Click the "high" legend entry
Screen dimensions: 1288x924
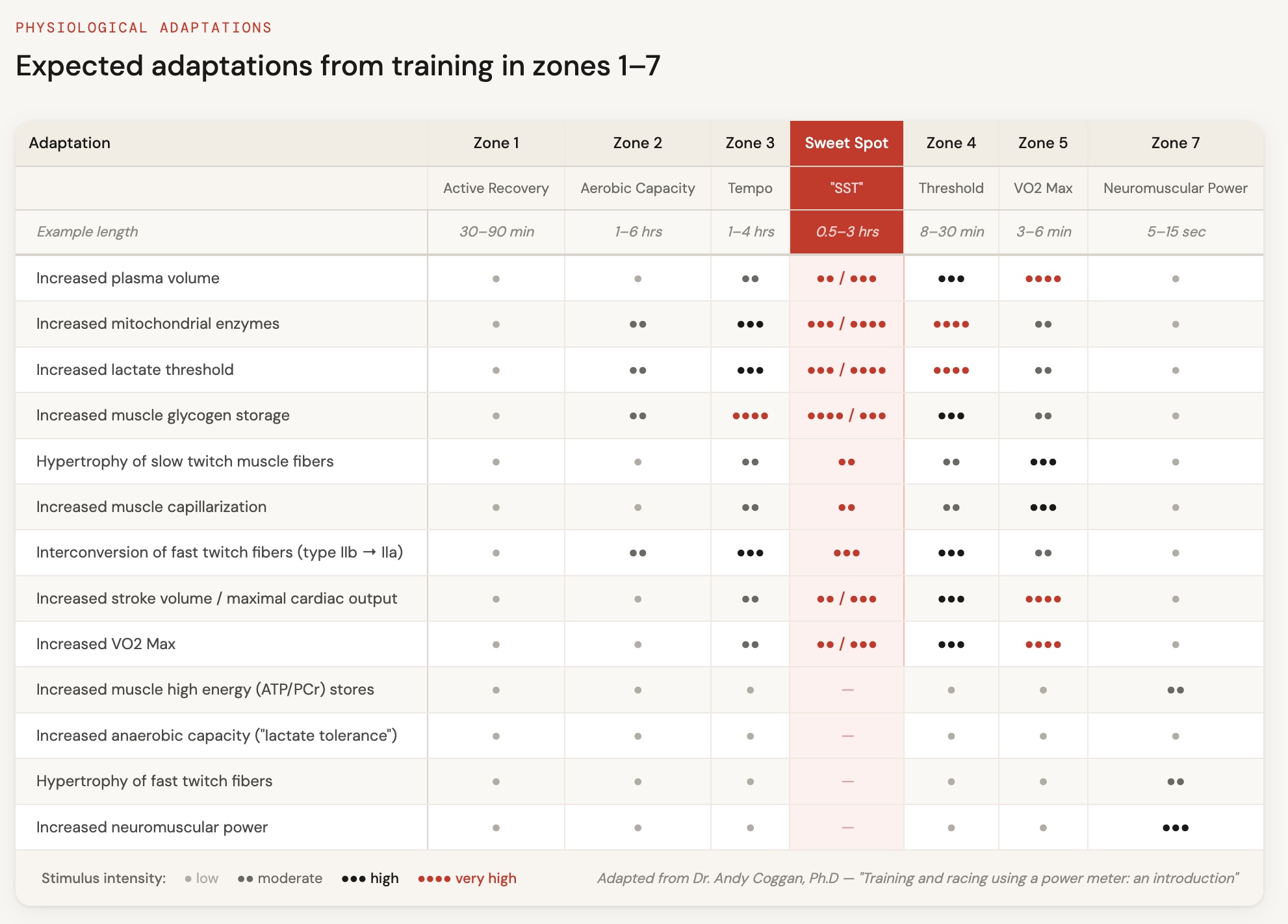point(370,879)
